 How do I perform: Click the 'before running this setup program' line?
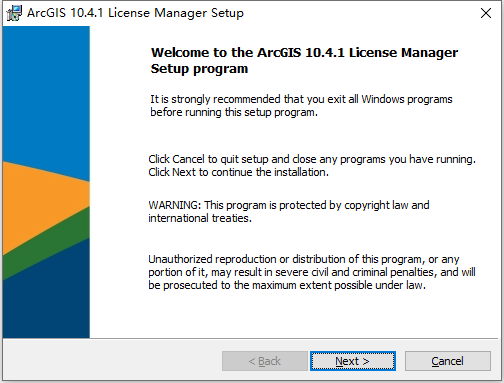pos(234,112)
